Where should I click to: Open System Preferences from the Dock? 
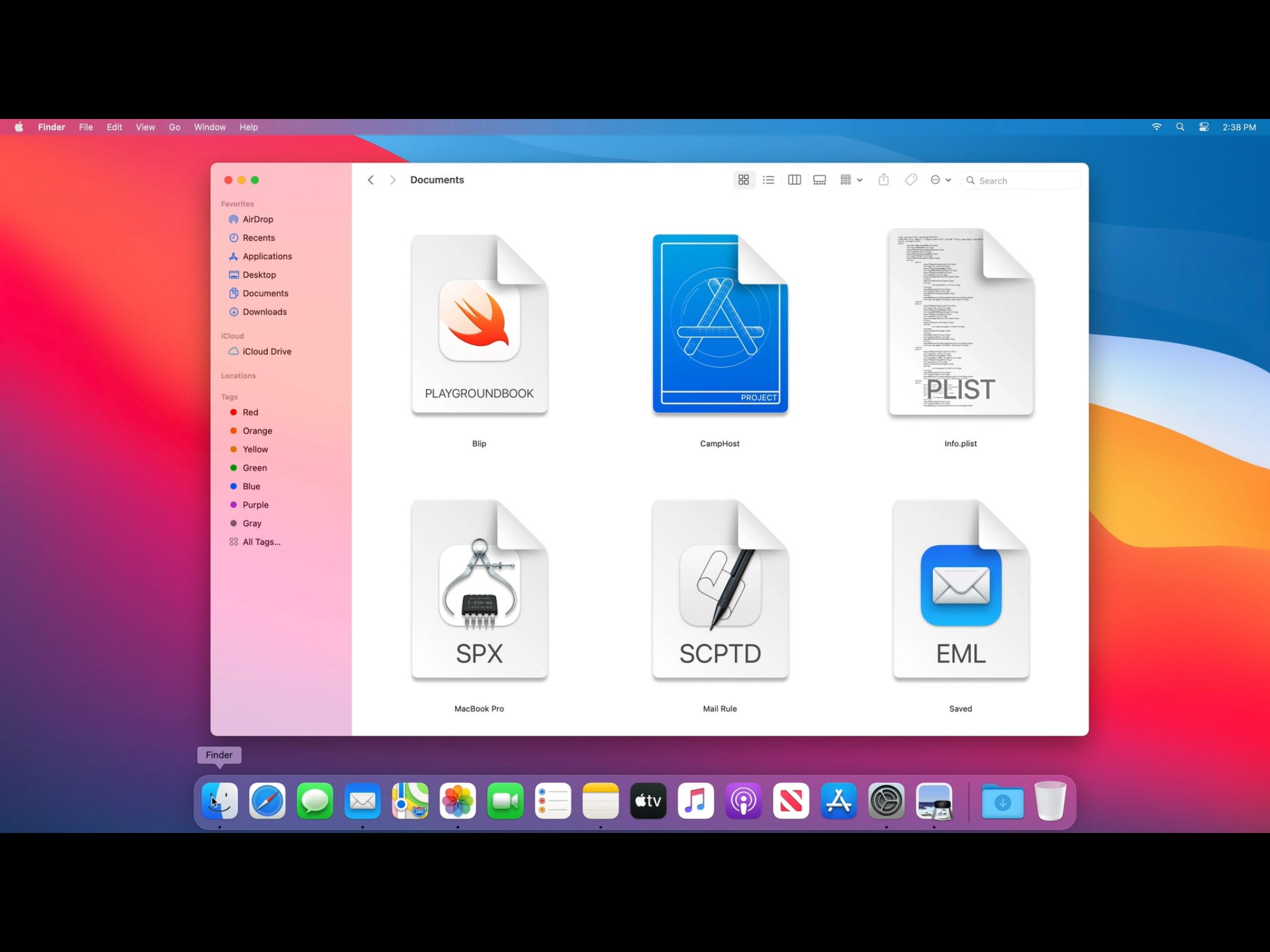pyautogui.click(x=886, y=801)
